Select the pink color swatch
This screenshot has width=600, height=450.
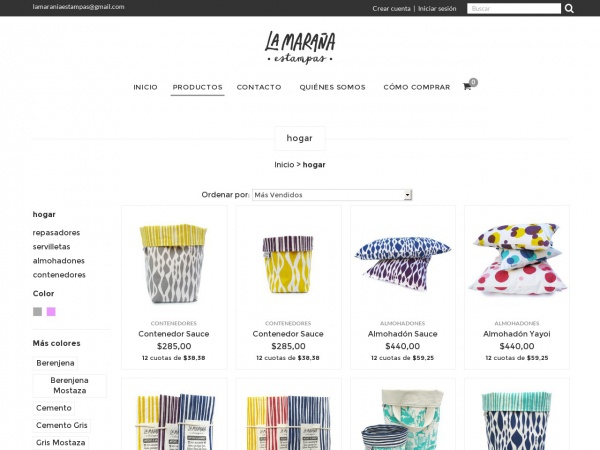(51, 311)
